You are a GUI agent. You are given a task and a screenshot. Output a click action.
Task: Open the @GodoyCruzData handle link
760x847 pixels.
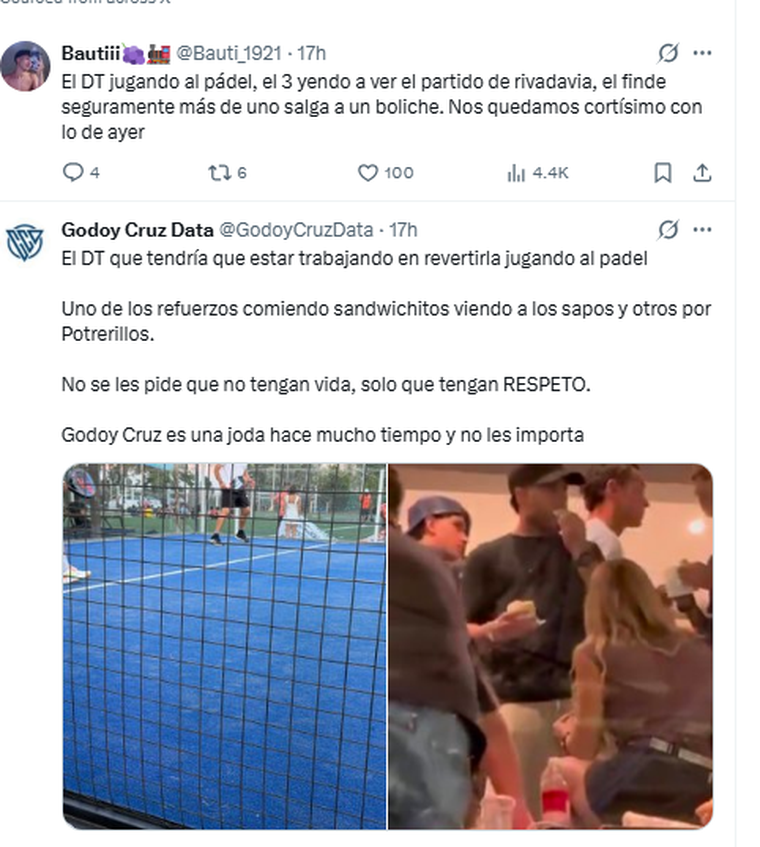296,230
